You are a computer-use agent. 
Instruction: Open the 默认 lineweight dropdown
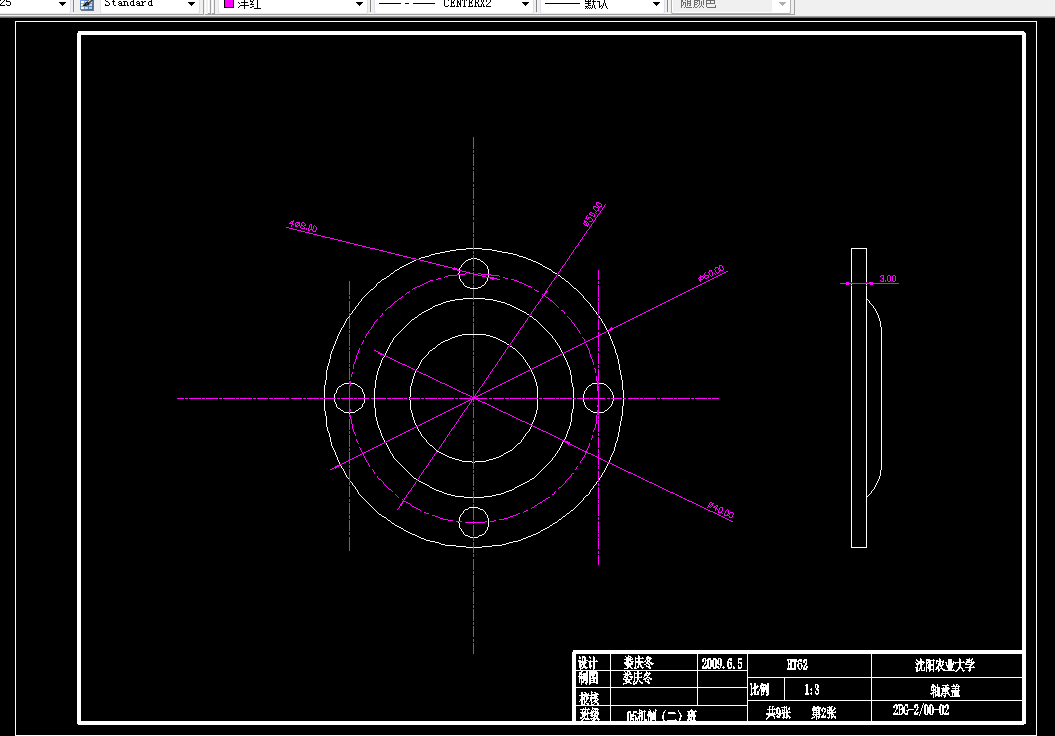tap(657, 4)
